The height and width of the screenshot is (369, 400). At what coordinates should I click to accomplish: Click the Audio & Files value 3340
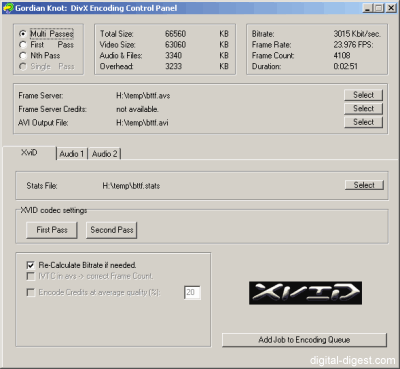[173, 56]
